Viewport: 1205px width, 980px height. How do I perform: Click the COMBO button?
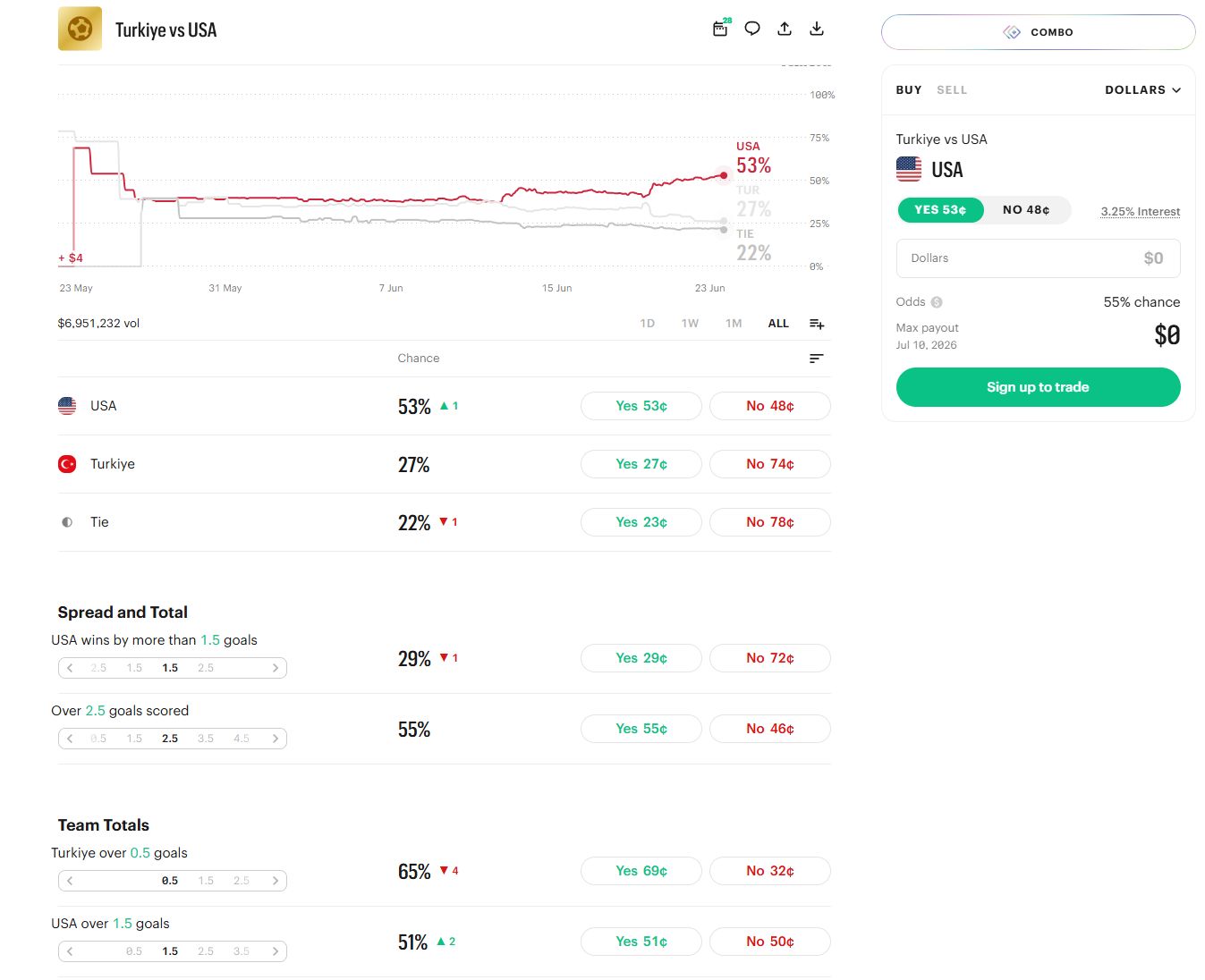tap(1038, 32)
